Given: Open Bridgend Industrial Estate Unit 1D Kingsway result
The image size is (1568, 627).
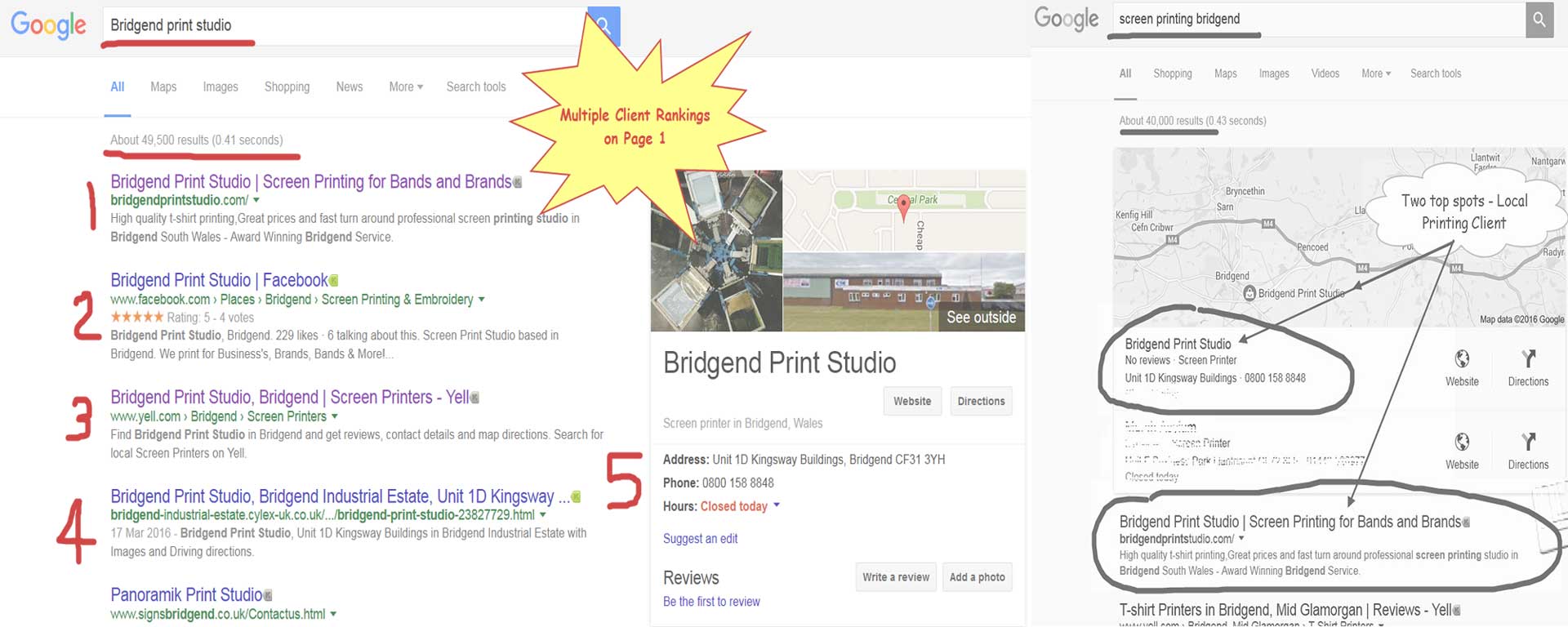Looking at the screenshot, I should pos(340,496).
